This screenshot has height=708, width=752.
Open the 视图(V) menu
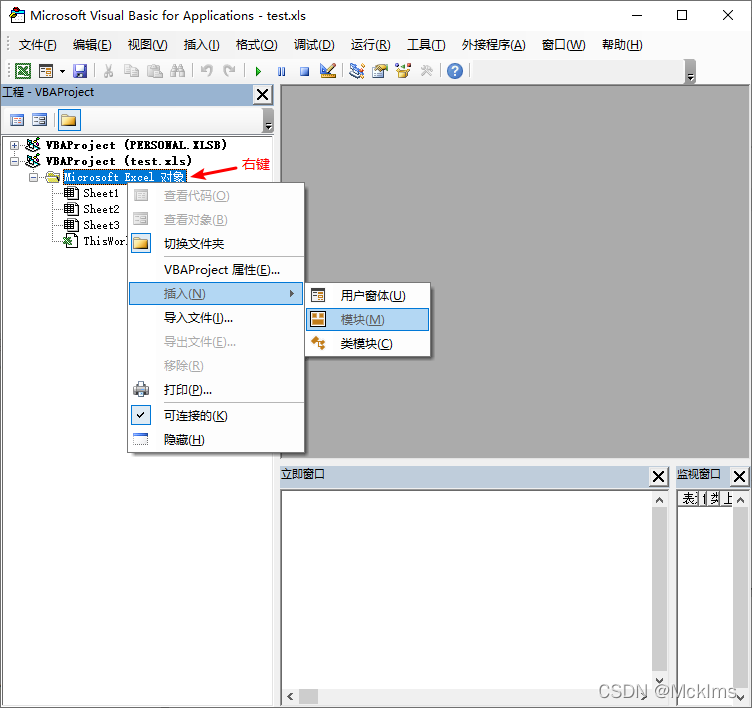148,45
